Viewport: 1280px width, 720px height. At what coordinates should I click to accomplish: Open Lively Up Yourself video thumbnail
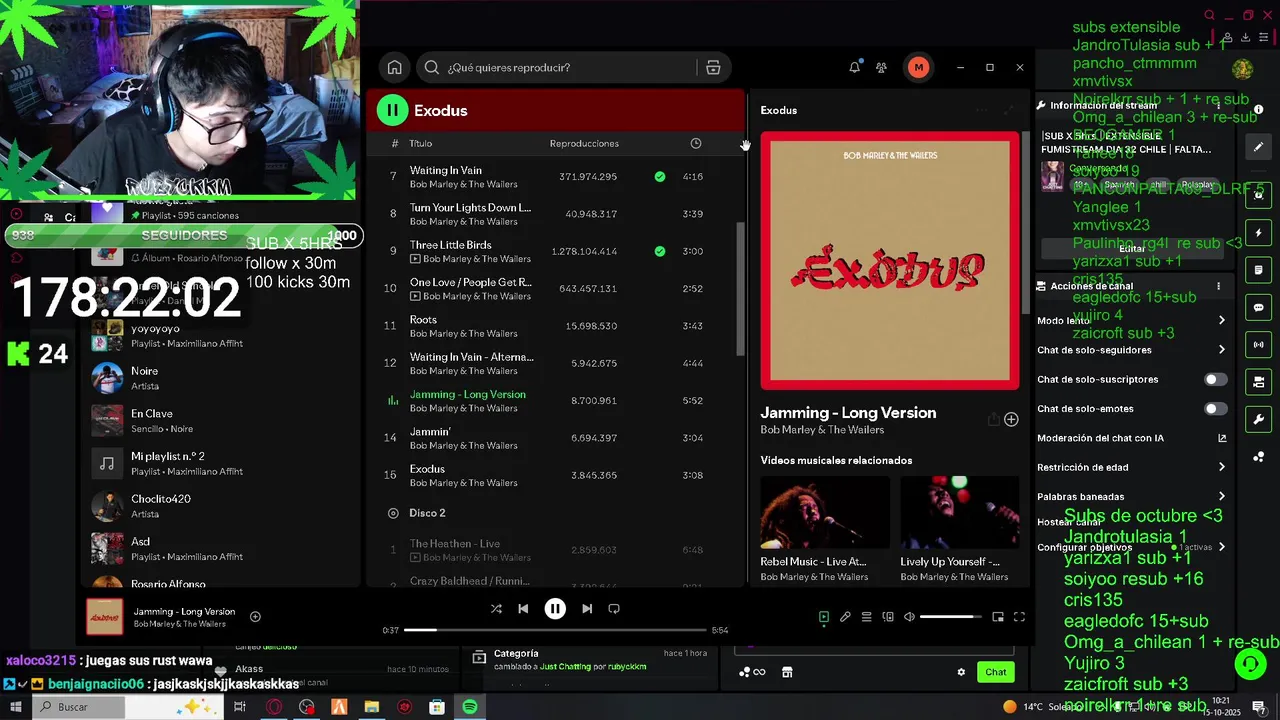point(959,513)
